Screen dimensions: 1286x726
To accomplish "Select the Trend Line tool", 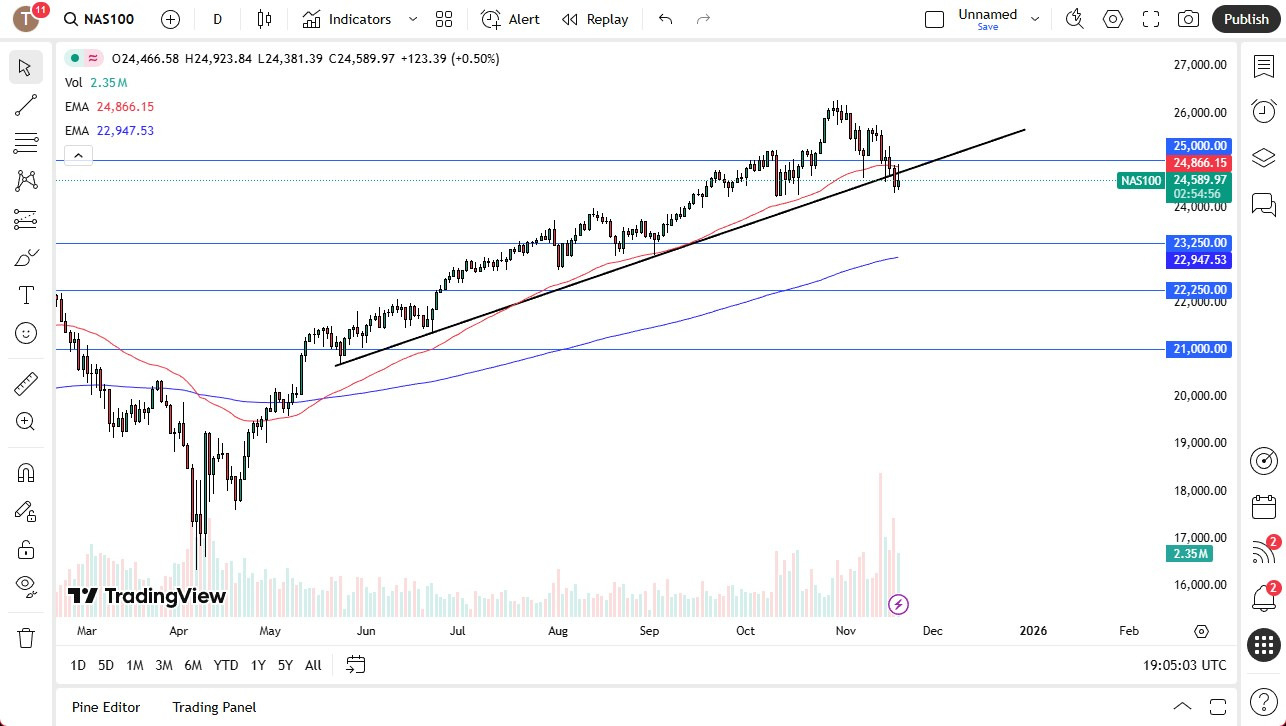I will coord(25,105).
